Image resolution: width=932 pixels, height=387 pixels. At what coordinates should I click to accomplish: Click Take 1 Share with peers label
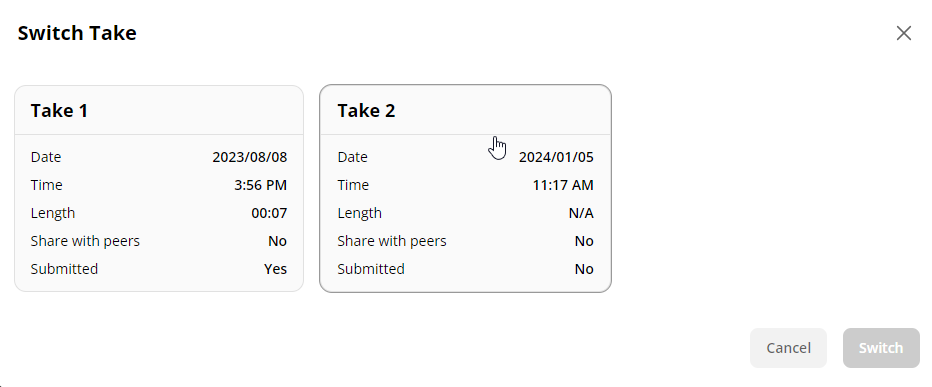85,241
